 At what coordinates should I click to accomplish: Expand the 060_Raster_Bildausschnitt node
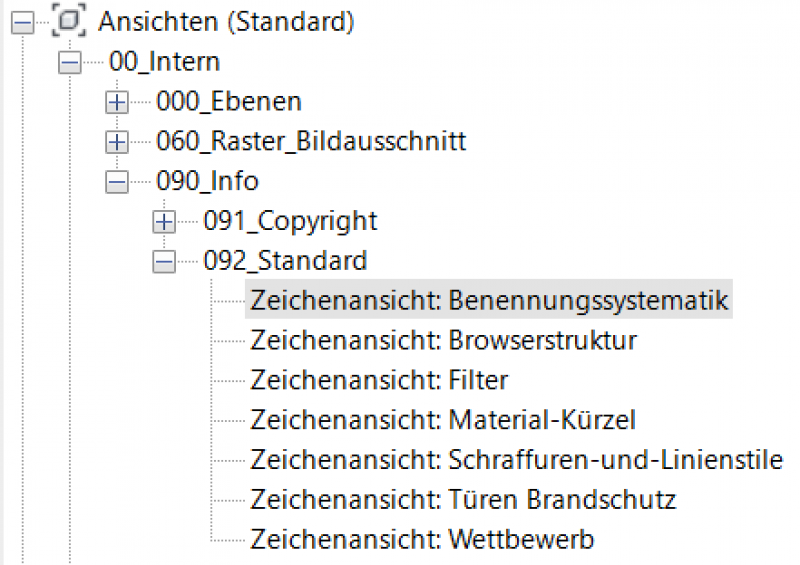click(118, 142)
